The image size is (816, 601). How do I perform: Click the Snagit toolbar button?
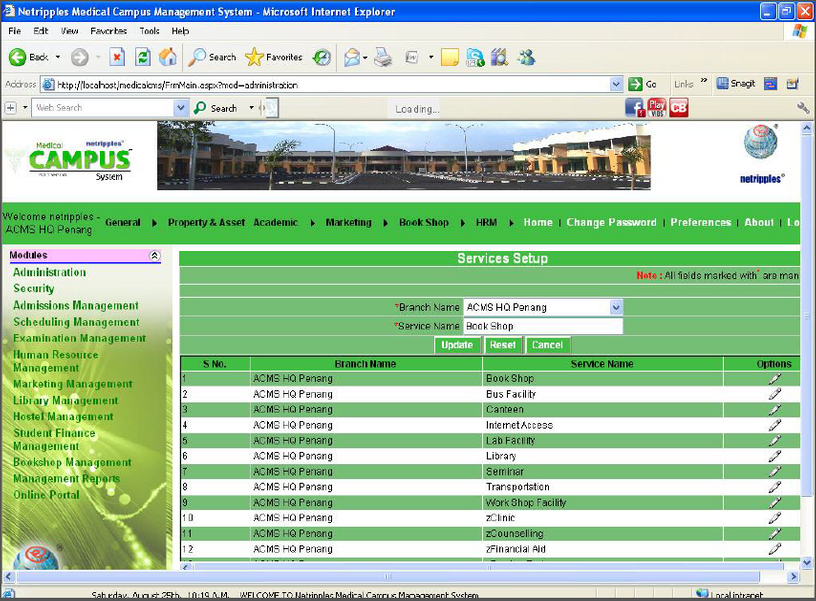(x=735, y=84)
